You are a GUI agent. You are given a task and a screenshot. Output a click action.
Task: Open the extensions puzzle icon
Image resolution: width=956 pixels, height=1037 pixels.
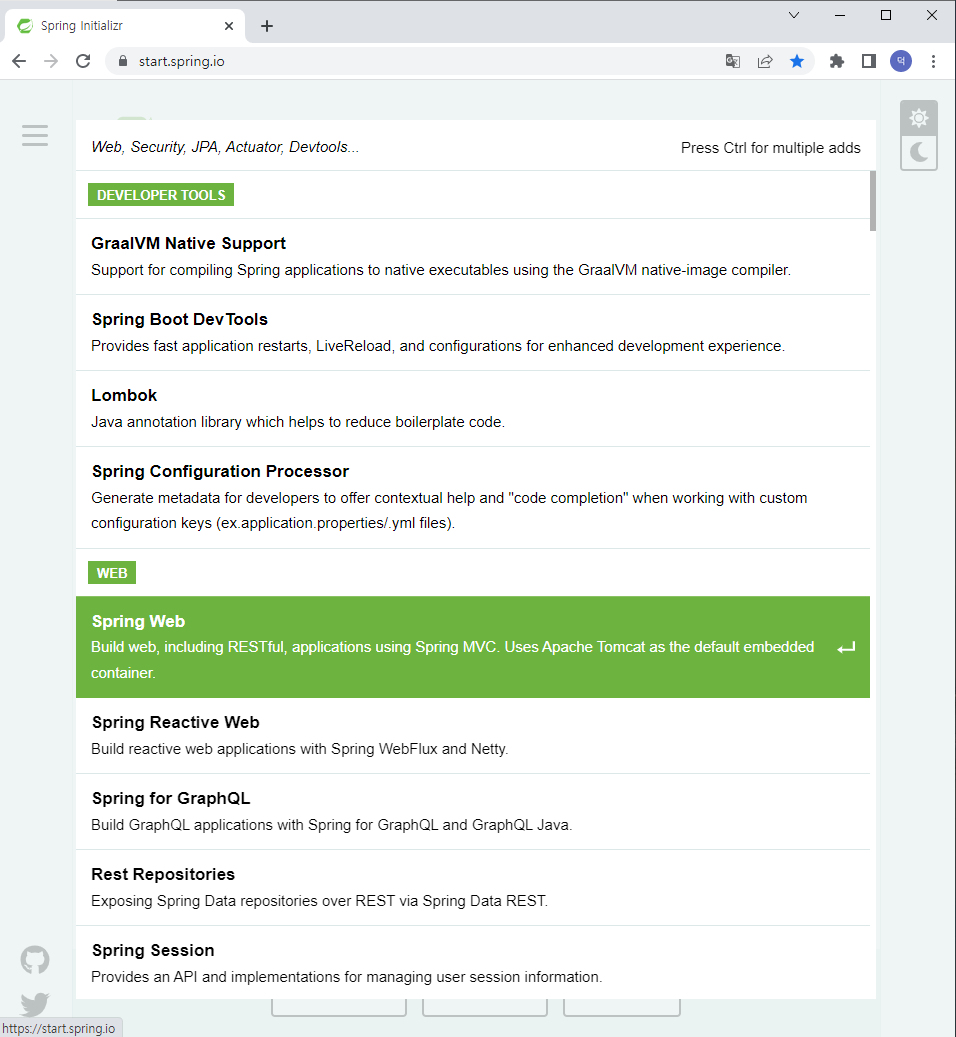click(x=837, y=62)
